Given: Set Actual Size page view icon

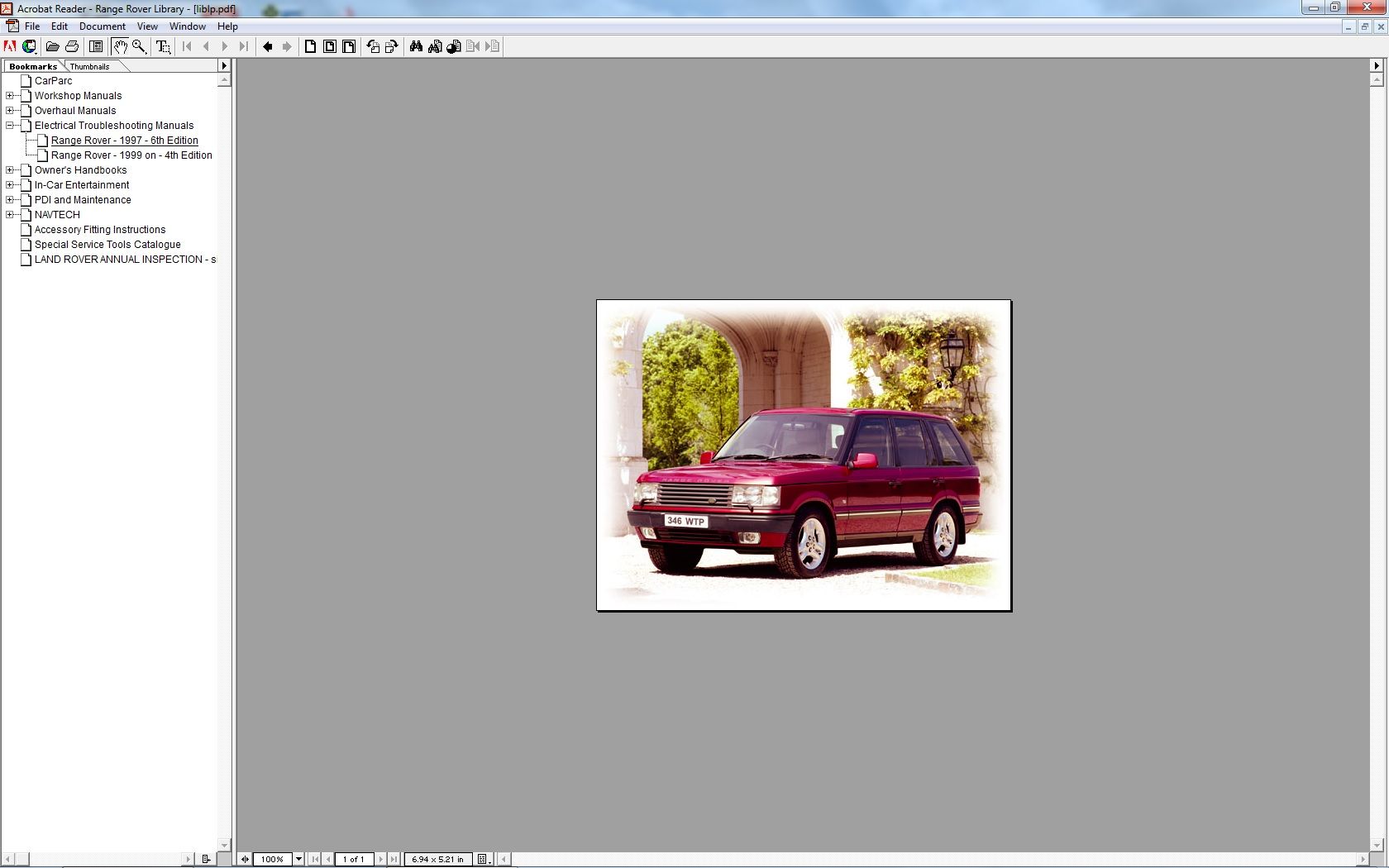Looking at the screenshot, I should [x=311, y=47].
